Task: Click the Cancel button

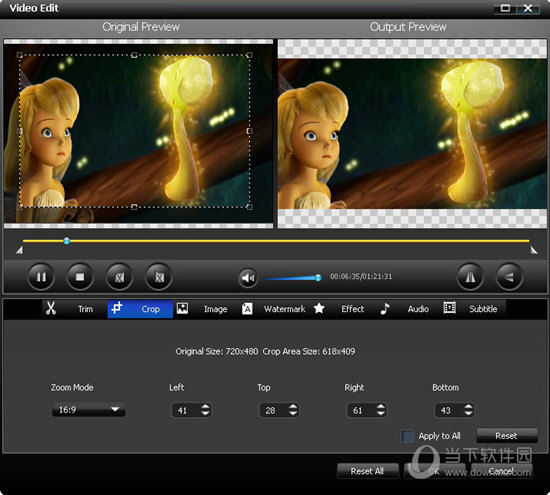Action: pyautogui.click(x=502, y=471)
